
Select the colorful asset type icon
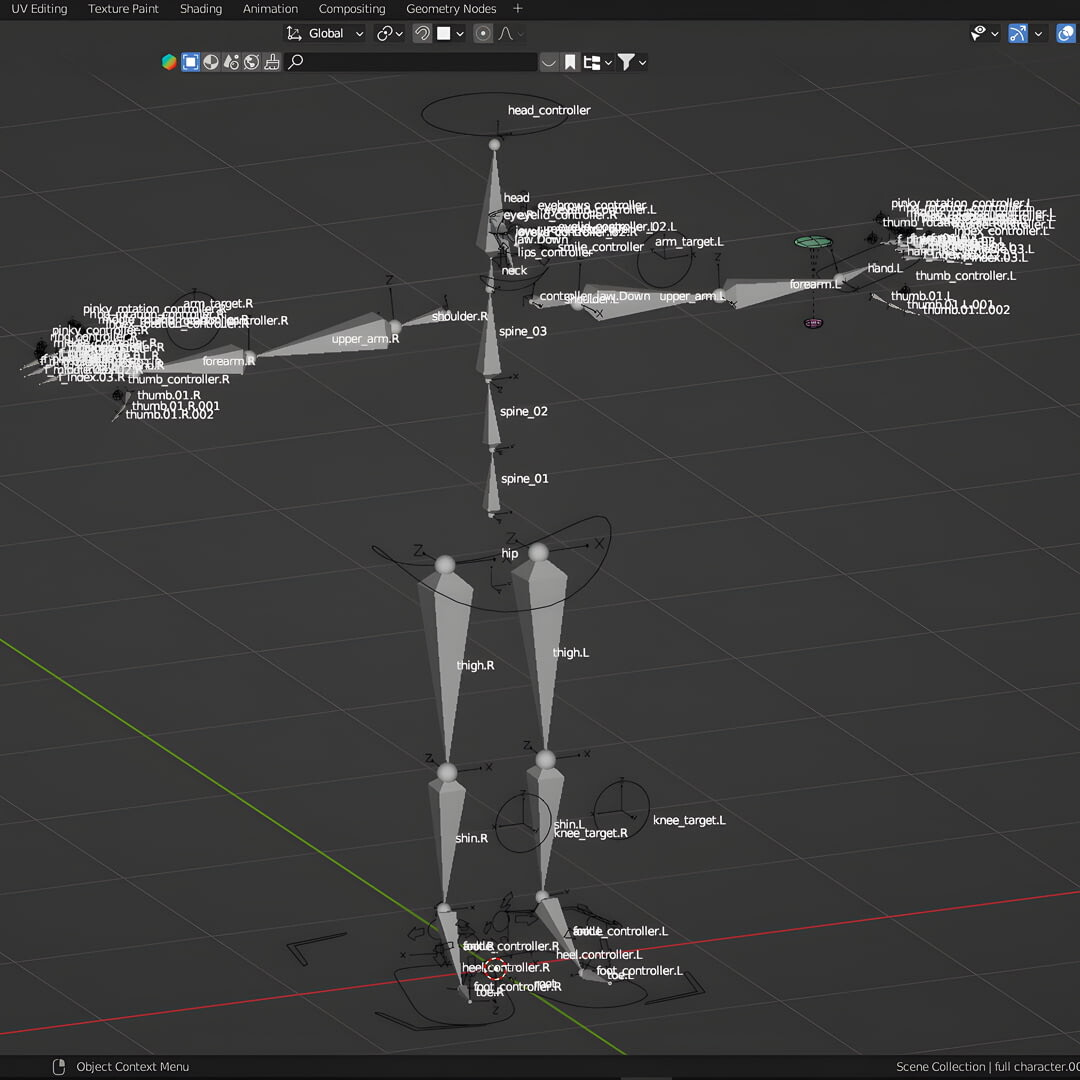tap(169, 62)
